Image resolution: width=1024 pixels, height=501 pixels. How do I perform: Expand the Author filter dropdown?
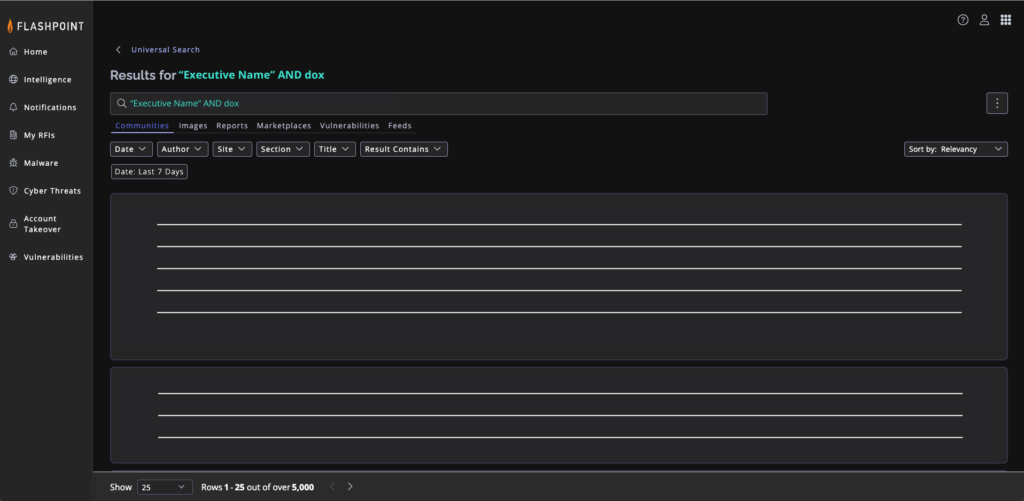click(183, 149)
